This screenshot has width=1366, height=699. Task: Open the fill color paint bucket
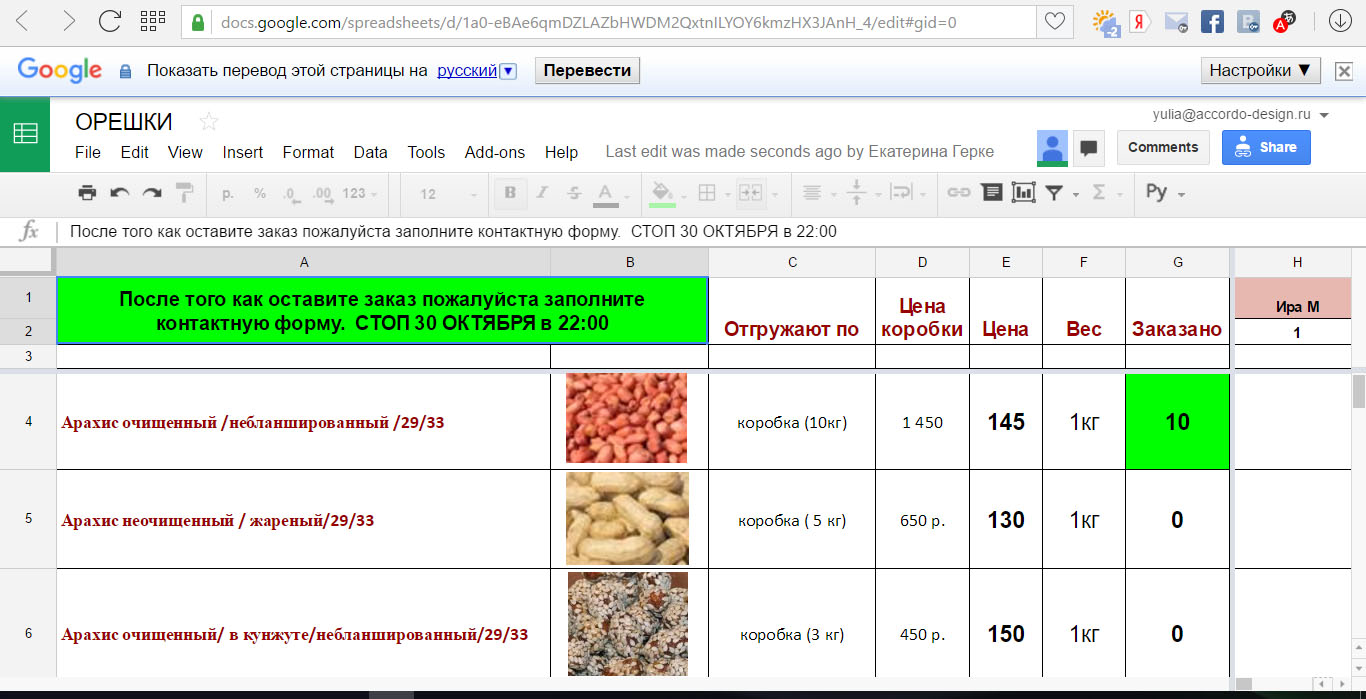click(x=661, y=193)
